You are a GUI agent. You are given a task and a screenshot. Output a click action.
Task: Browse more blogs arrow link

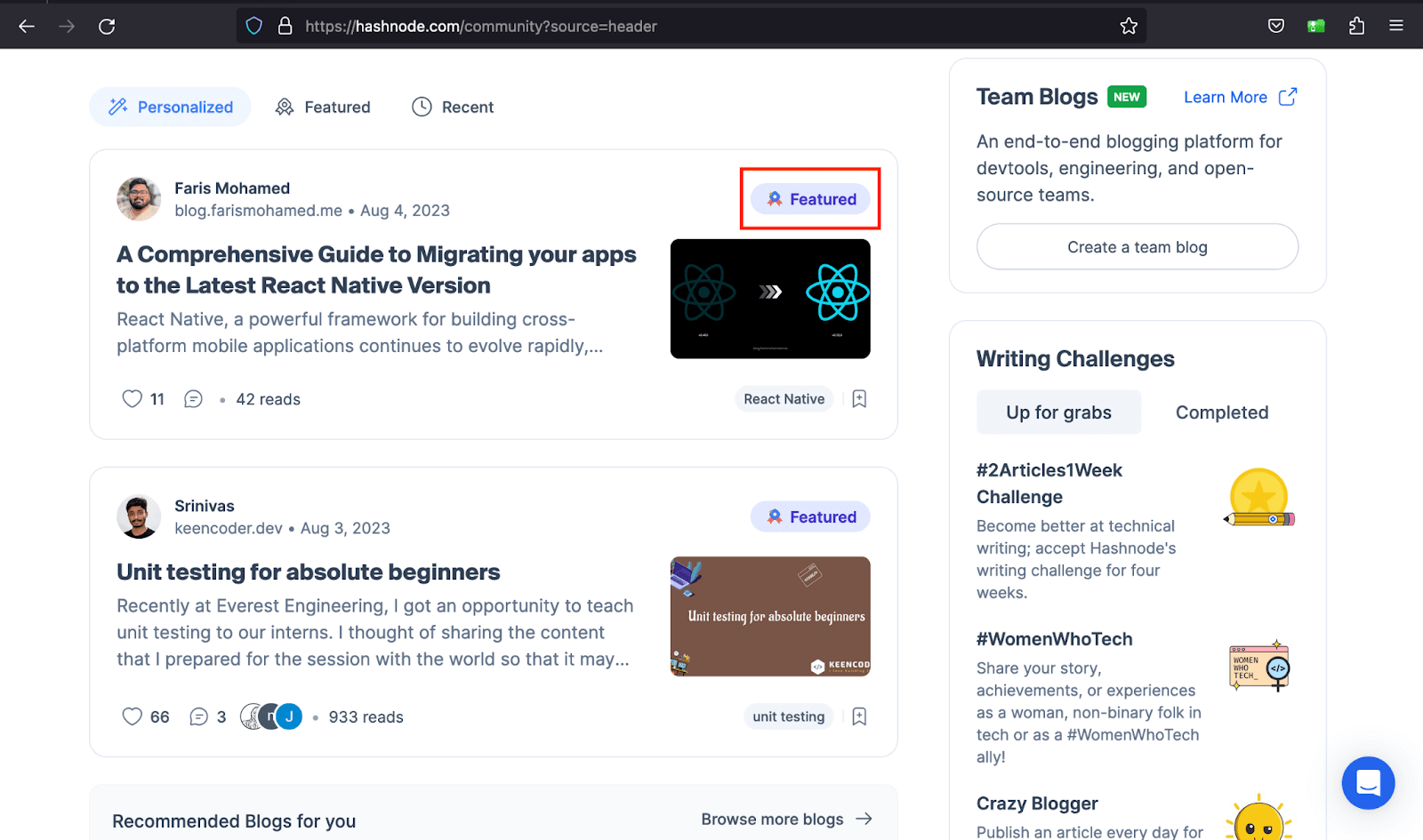click(x=786, y=819)
